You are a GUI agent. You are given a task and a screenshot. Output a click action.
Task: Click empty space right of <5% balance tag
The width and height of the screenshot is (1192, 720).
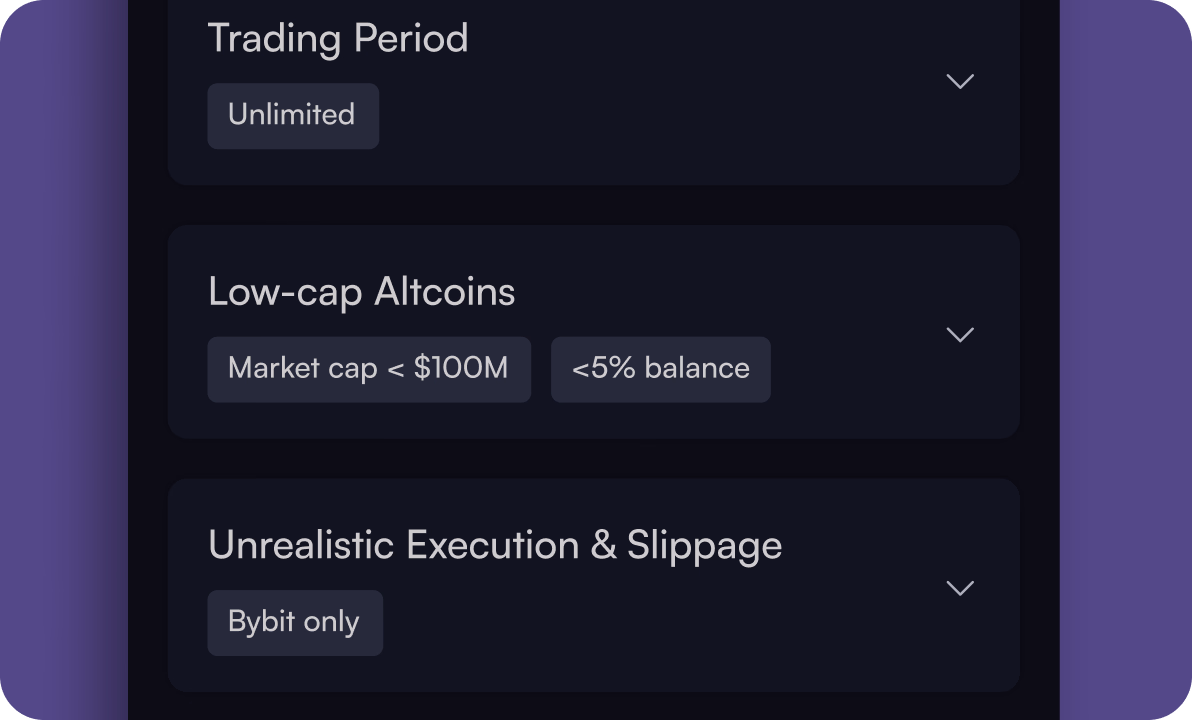pyautogui.click(x=850, y=370)
